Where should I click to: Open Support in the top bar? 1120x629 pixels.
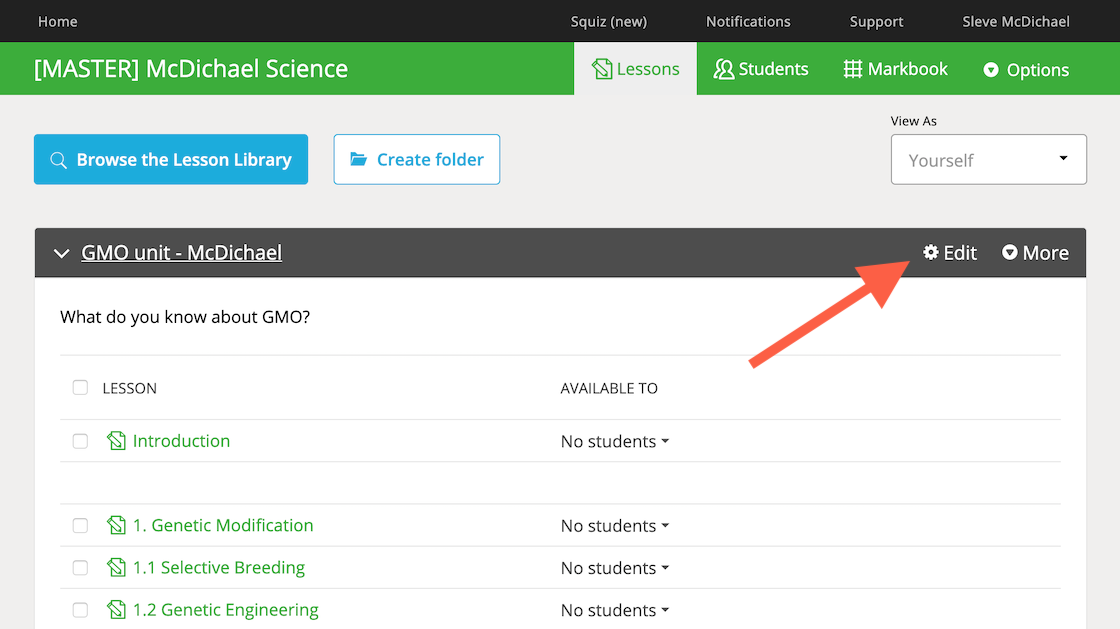(876, 21)
